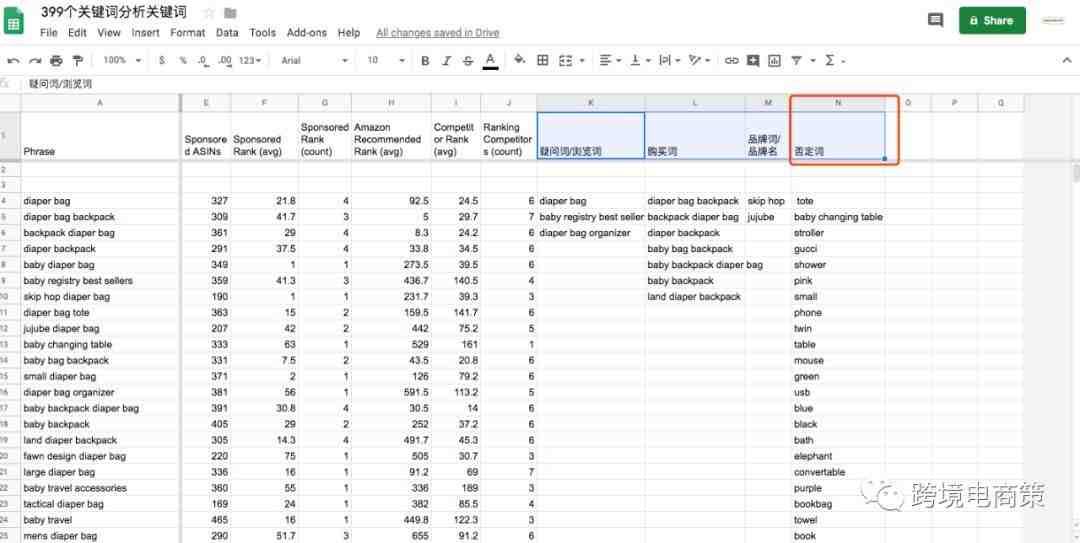
Task: Click the All changes saved in Drive link
Action: tap(438, 33)
